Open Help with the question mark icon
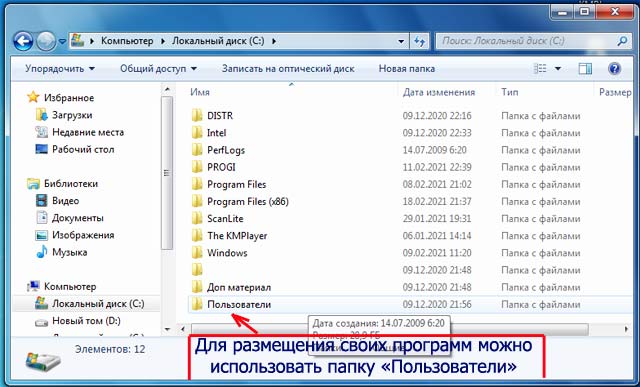This screenshot has width=640, height=387. [614, 69]
